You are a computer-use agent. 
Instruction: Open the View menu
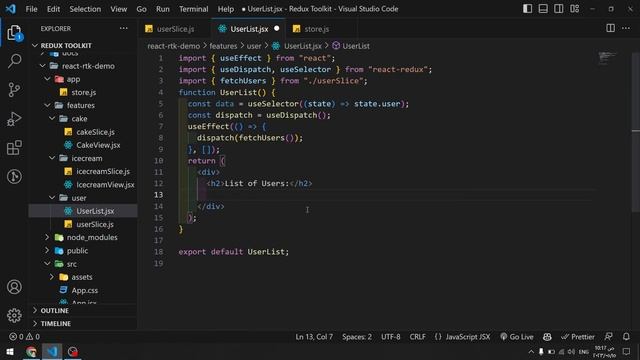click(118, 9)
